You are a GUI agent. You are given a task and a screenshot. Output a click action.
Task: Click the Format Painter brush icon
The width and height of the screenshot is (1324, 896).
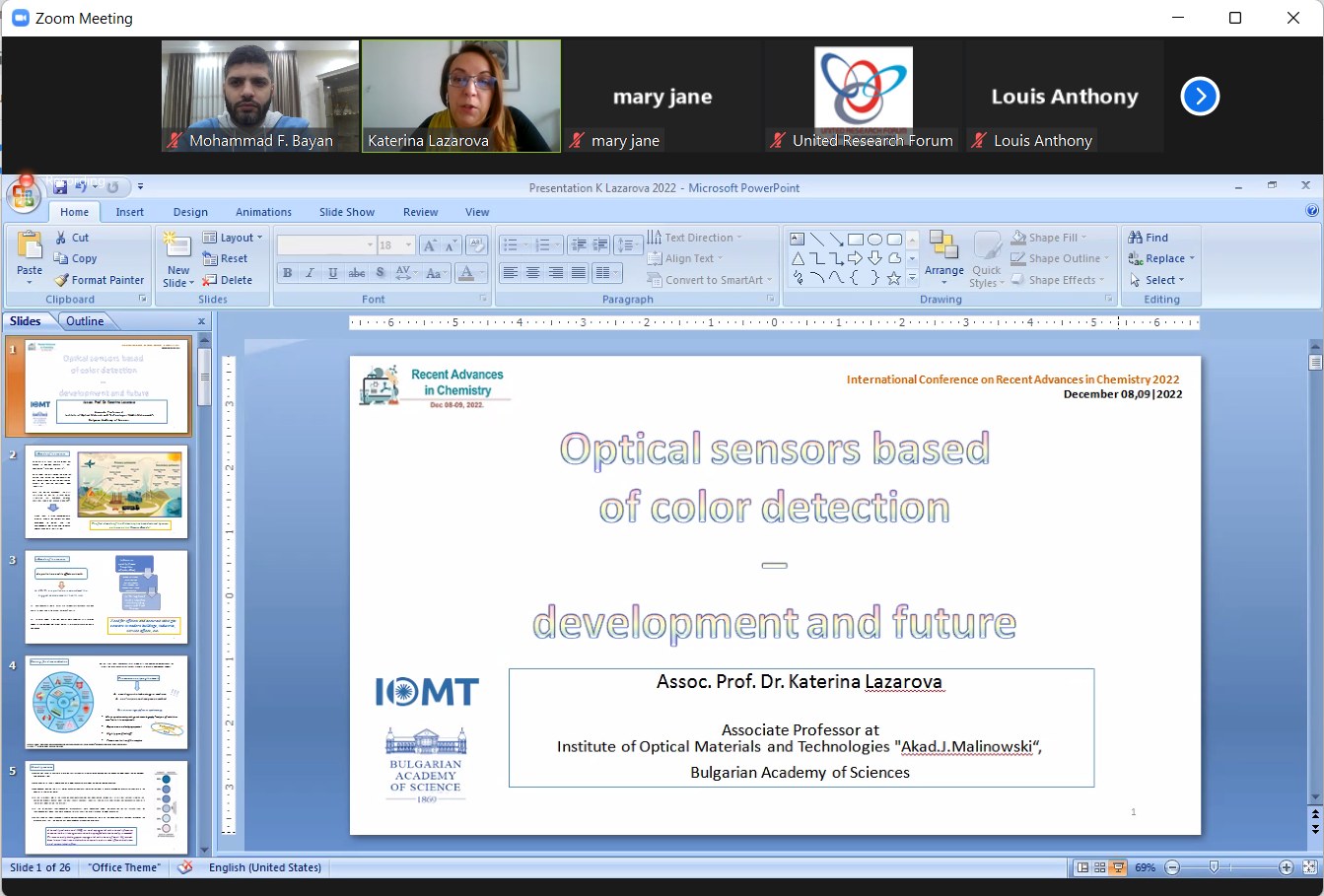pos(62,280)
